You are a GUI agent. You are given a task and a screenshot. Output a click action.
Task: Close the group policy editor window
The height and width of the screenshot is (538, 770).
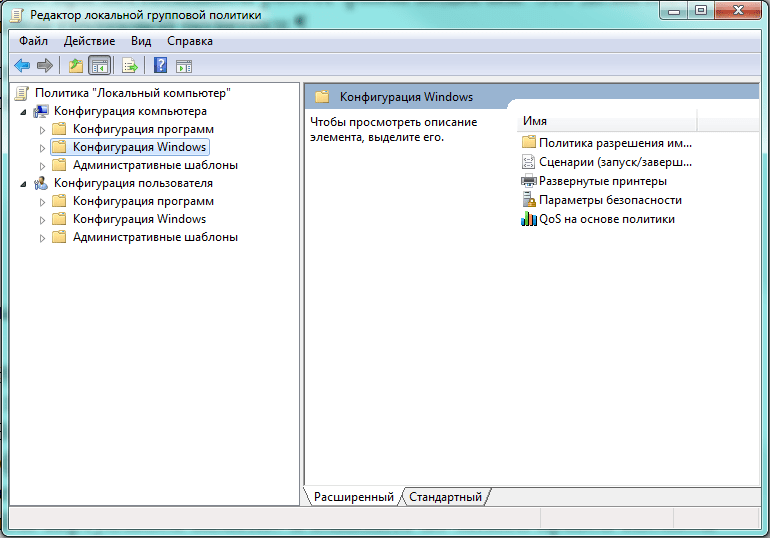(x=738, y=10)
